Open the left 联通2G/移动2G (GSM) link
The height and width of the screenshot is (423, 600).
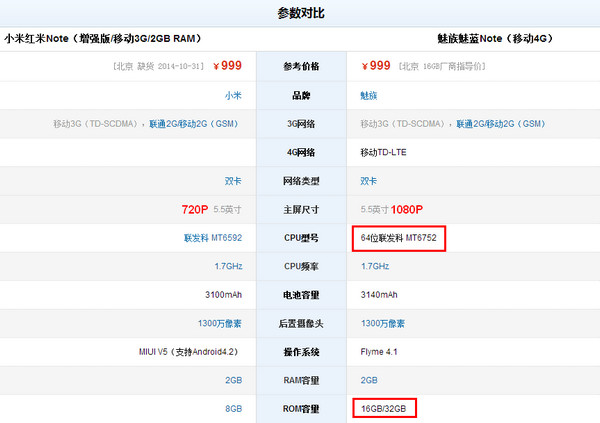tap(194, 124)
